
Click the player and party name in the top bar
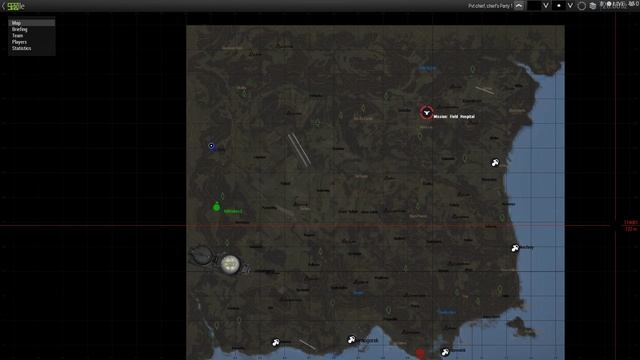click(x=490, y=6)
